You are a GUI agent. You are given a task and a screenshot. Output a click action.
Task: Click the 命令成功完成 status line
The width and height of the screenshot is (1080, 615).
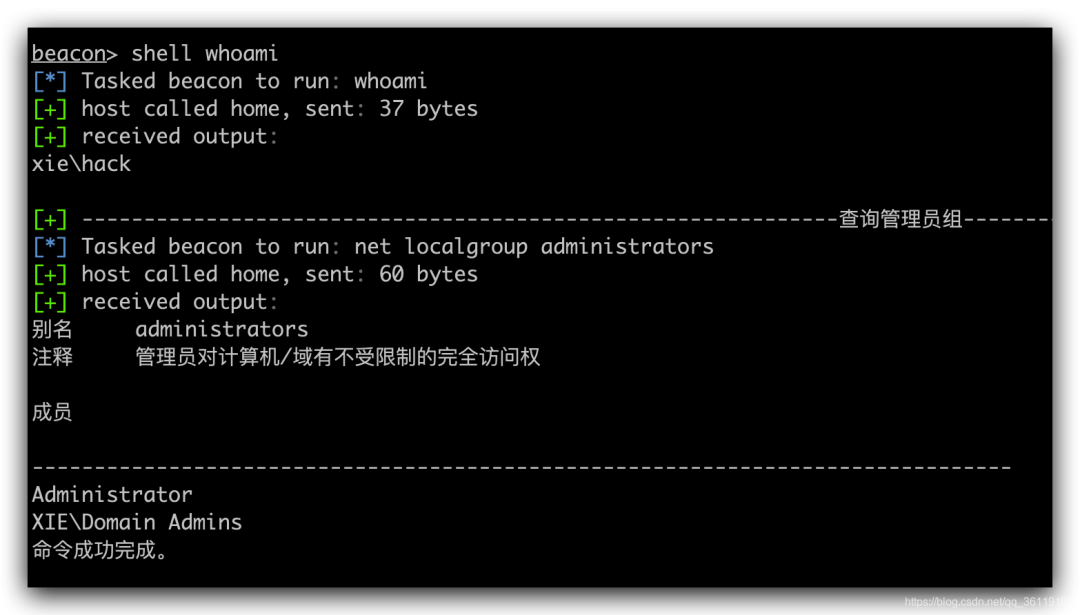tap(100, 550)
